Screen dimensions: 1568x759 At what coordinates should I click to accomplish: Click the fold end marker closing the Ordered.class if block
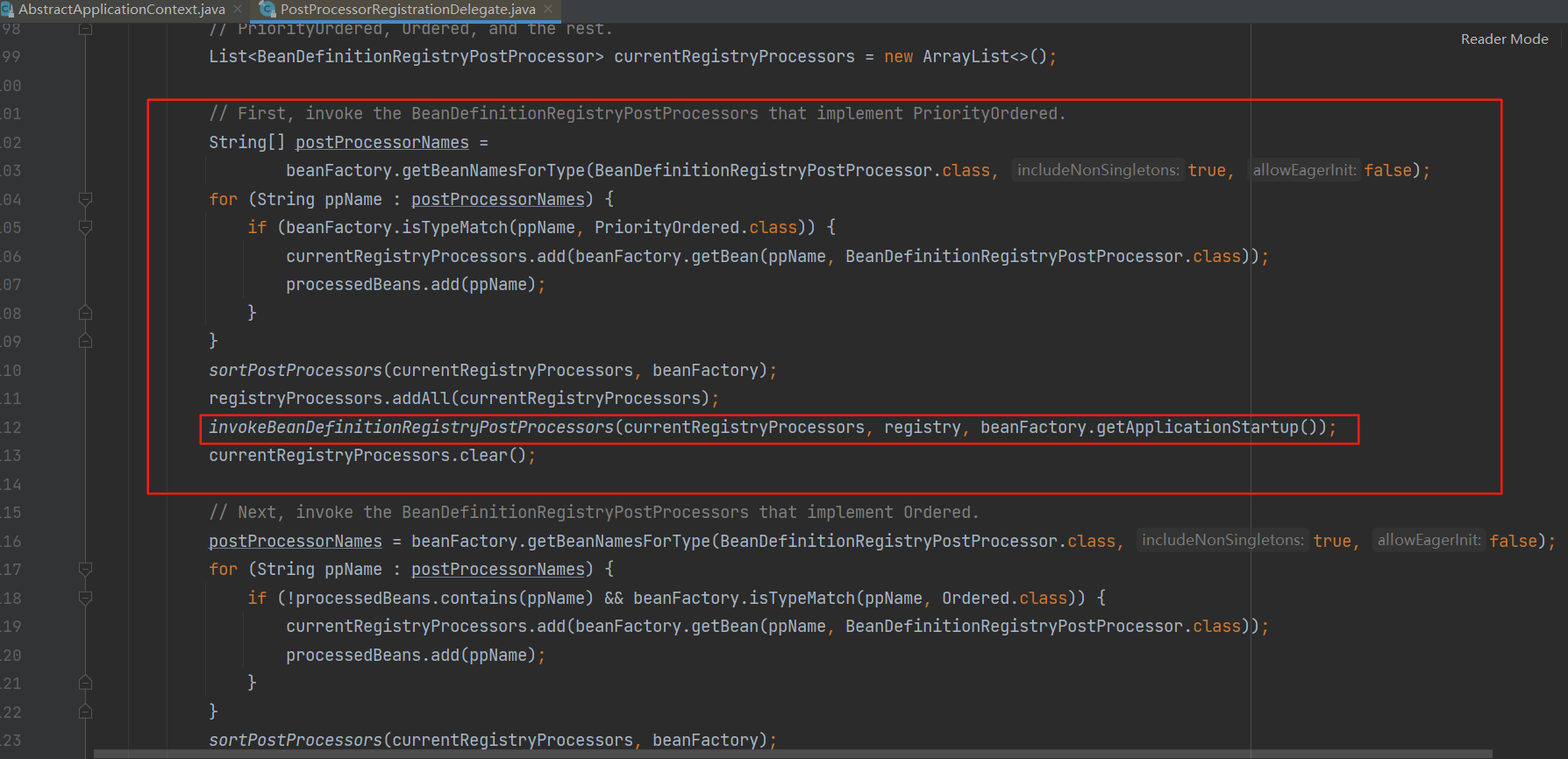coord(85,682)
